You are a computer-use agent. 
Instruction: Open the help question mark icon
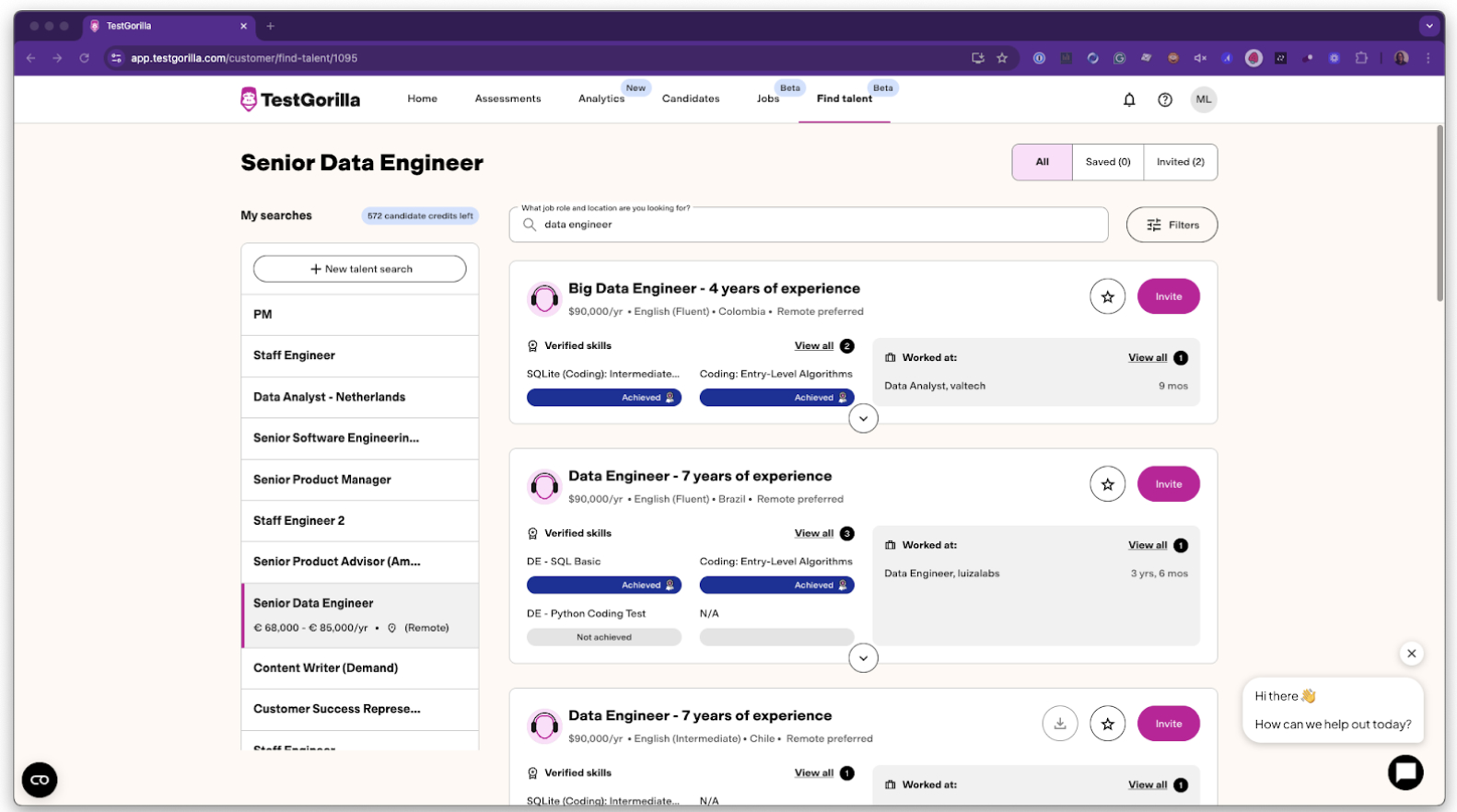pyautogui.click(x=1165, y=99)
